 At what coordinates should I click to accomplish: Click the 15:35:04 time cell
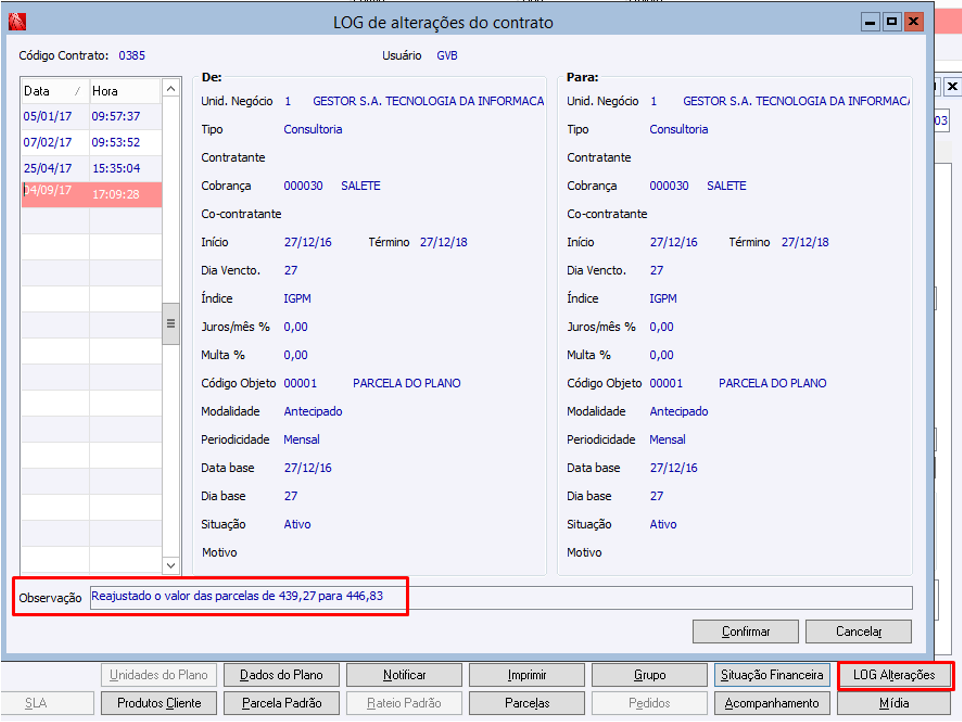click(116, 168)
